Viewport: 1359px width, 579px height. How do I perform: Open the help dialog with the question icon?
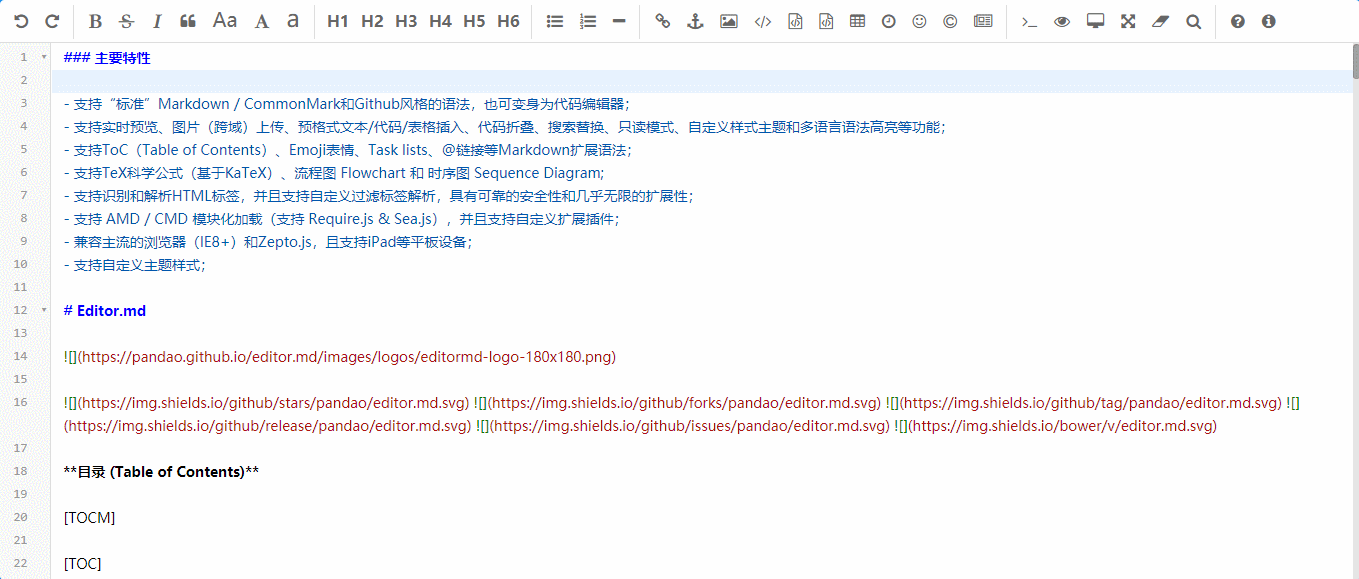[x=1237, y=20]
